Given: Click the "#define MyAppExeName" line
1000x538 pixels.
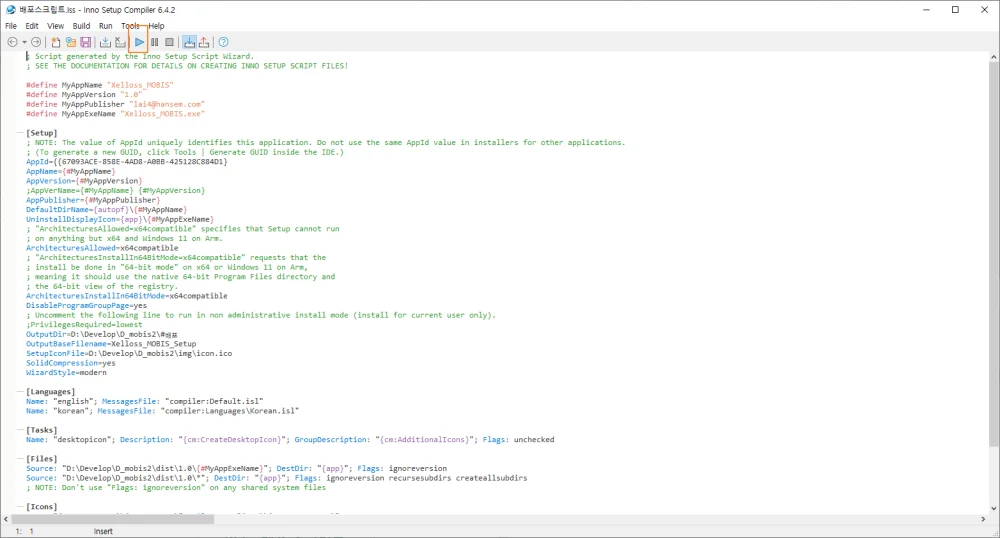Looking at the screenshot, I should coord(115,113).
